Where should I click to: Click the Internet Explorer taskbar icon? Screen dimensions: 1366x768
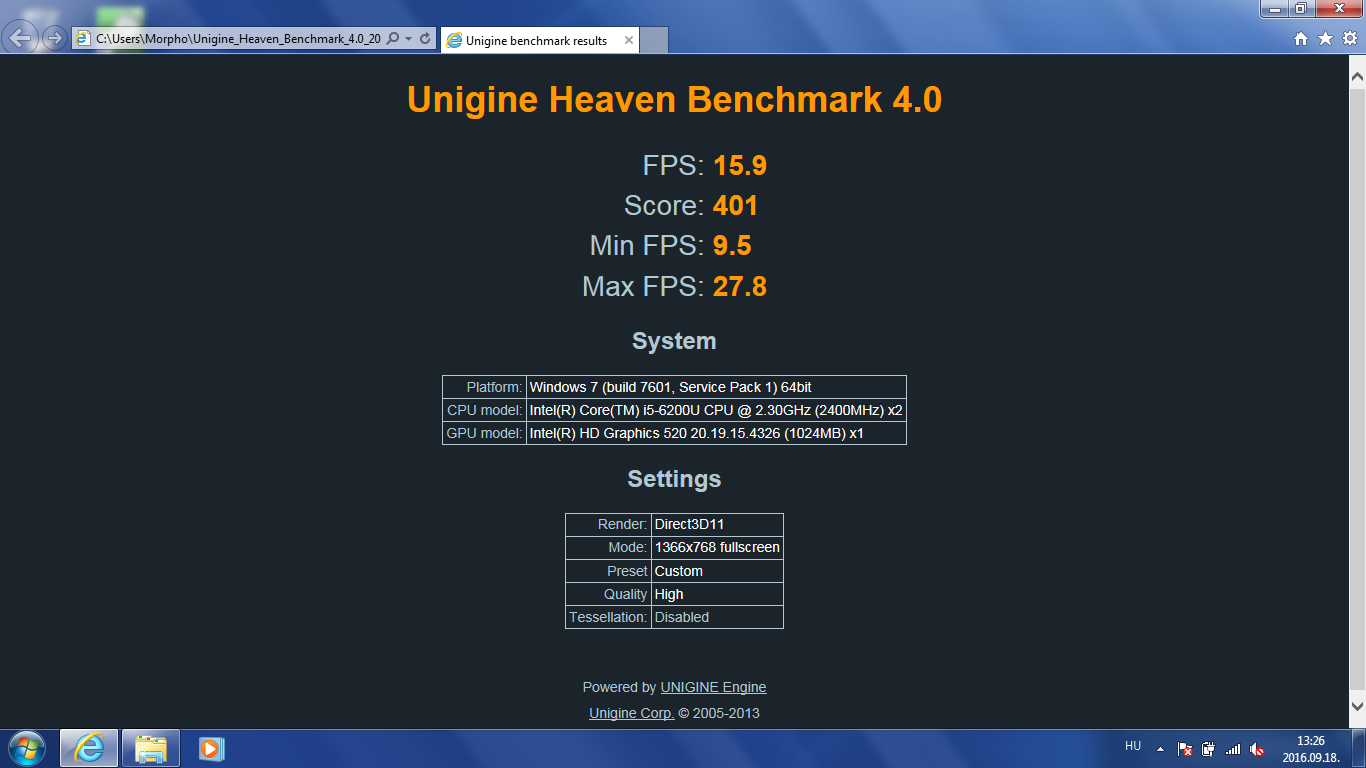tap(89, 748)
